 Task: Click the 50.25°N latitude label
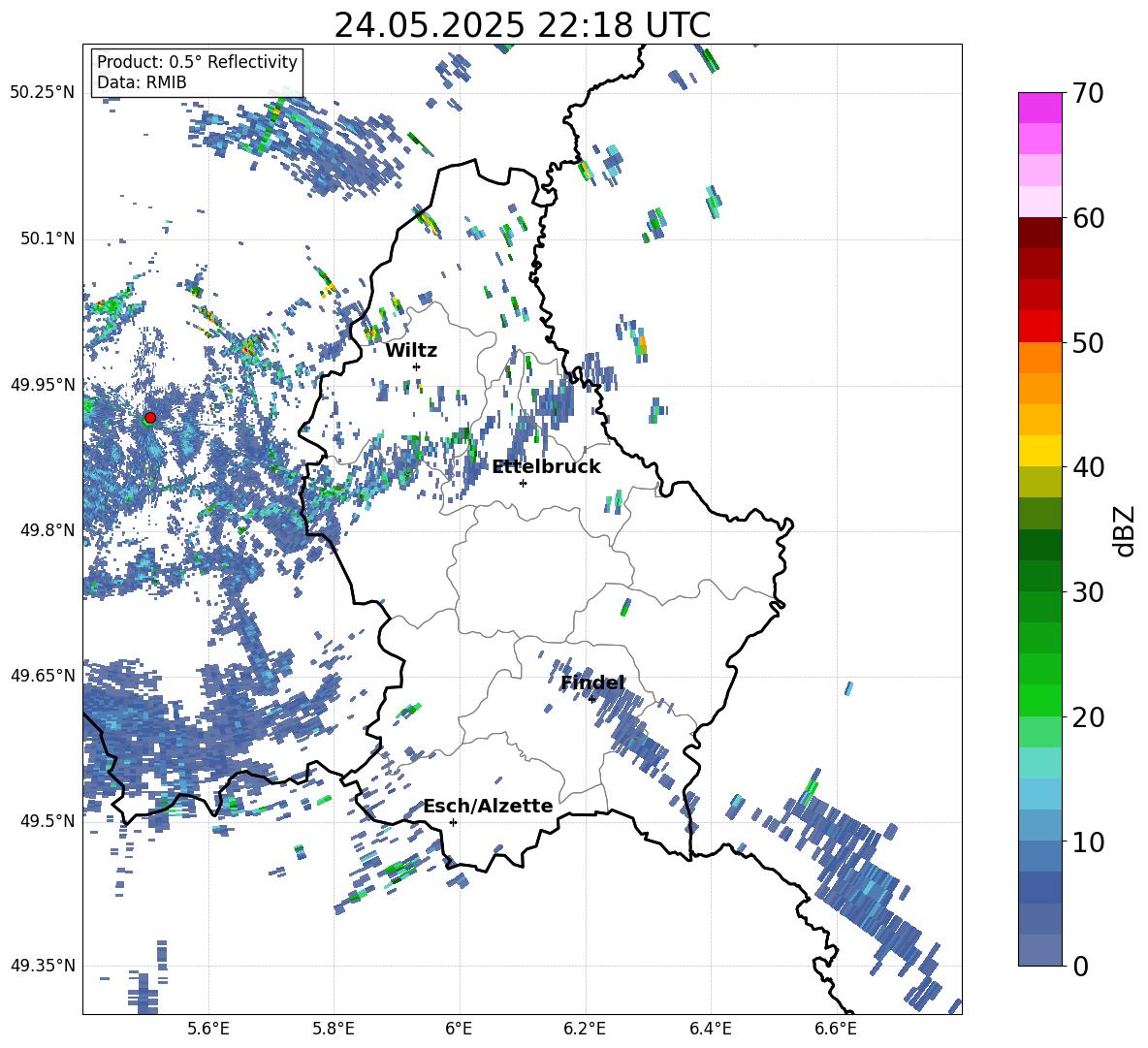(43, 93)
